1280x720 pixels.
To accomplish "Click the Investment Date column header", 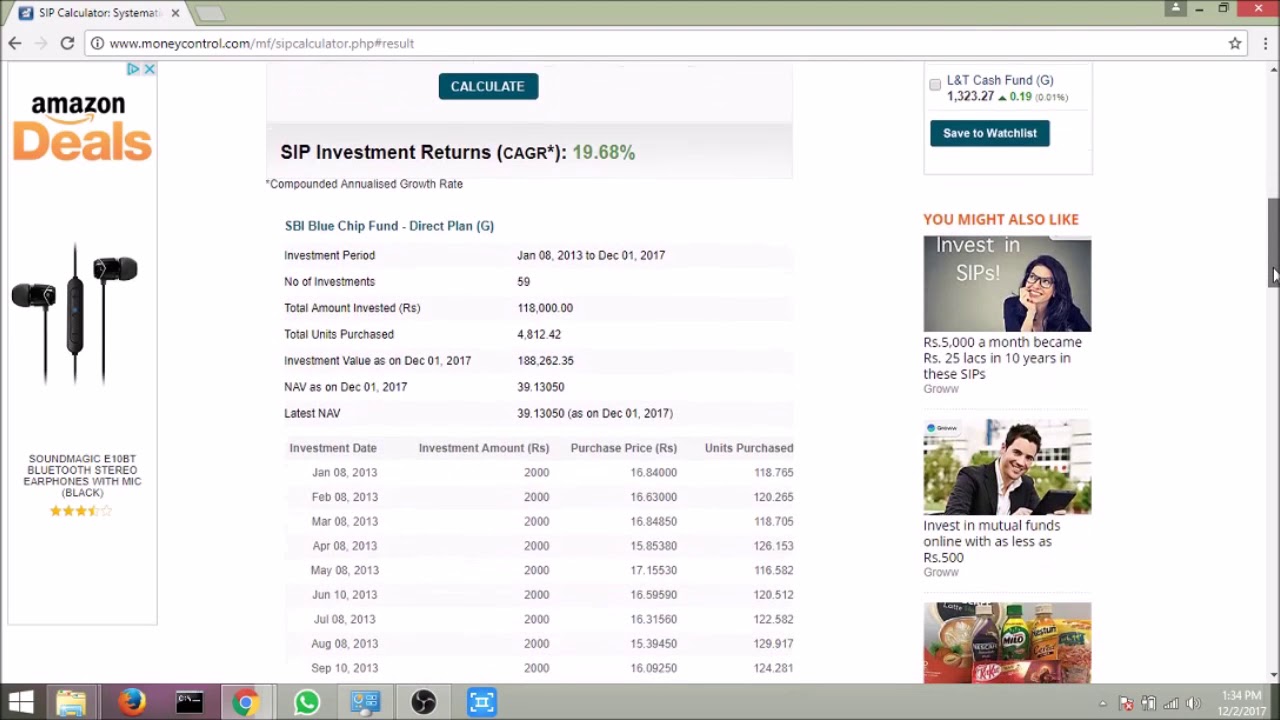I will (x=333, y=448).
